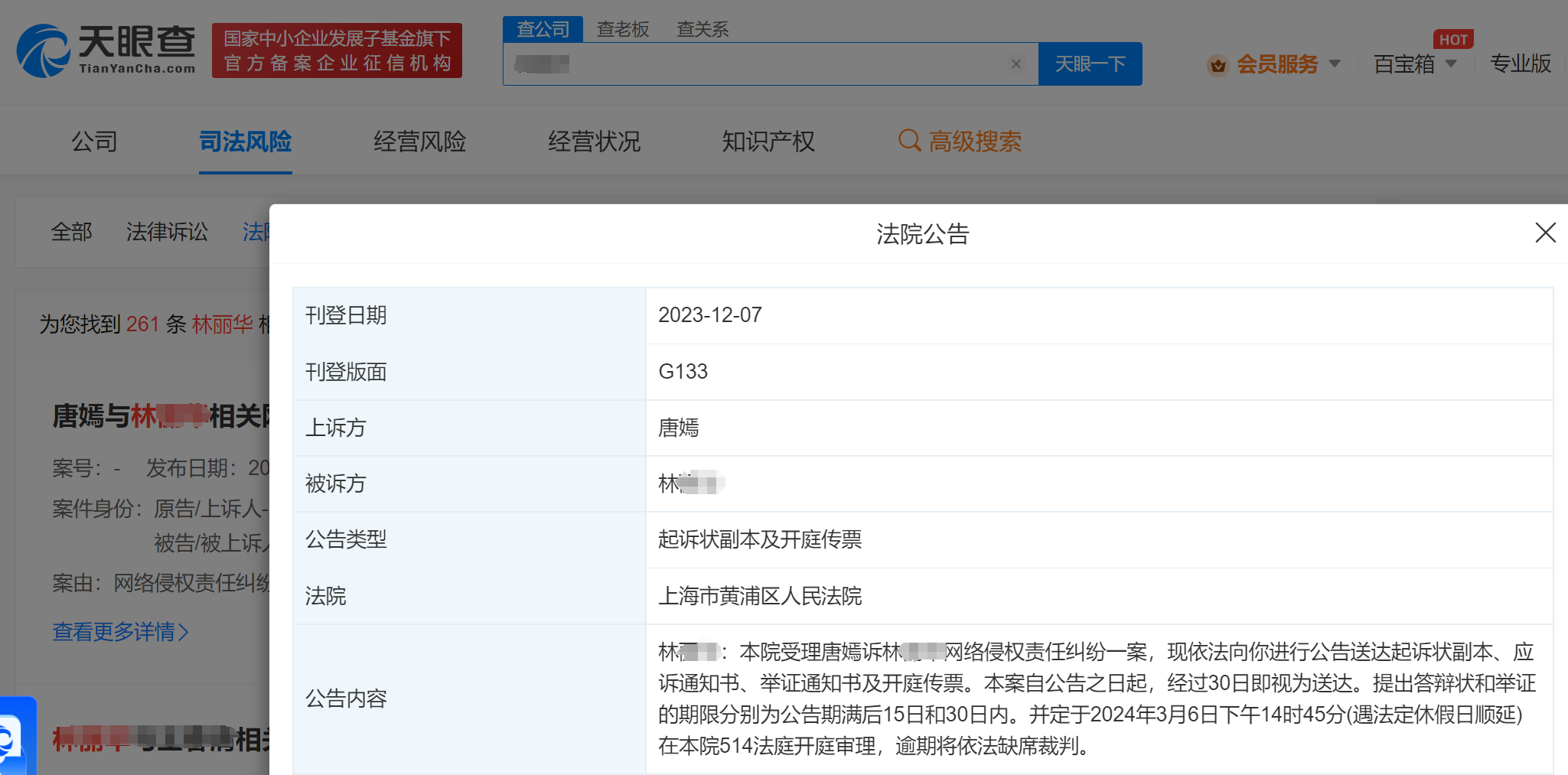Open the 知识产权 tab
Screen dimensions: 1568x775
768,142
